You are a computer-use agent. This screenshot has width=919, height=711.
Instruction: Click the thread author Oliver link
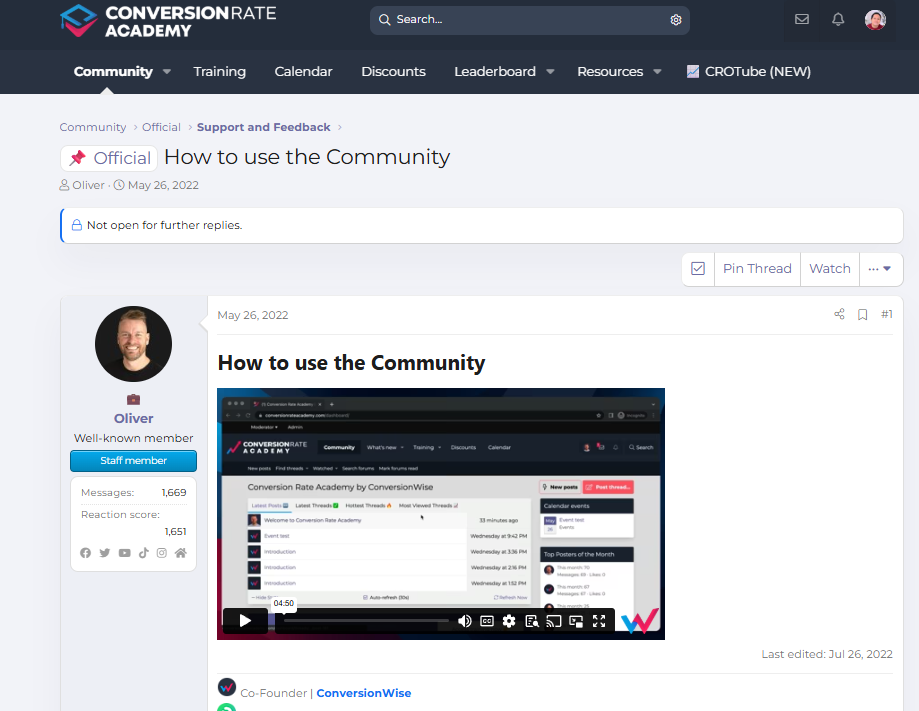[x=88, y=185]
